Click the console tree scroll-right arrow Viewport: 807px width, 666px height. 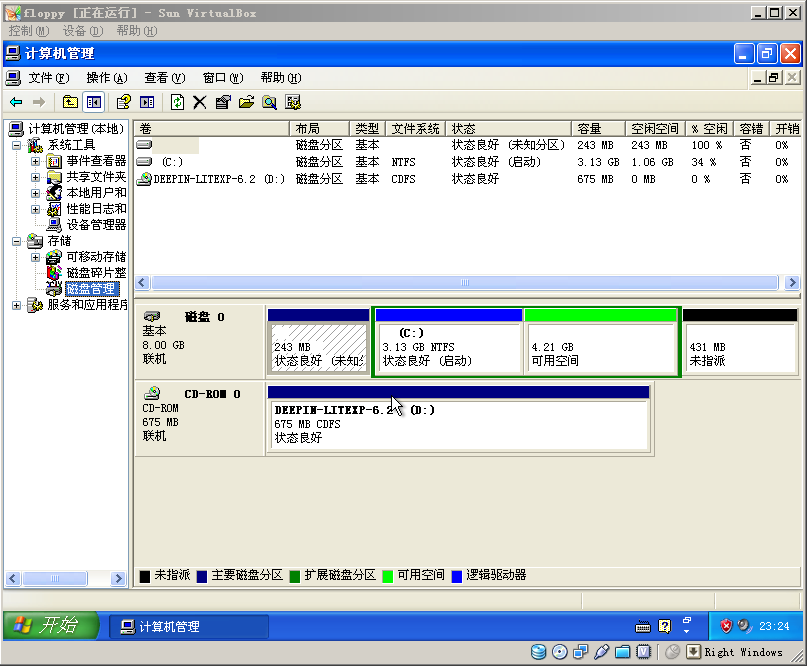118,579
